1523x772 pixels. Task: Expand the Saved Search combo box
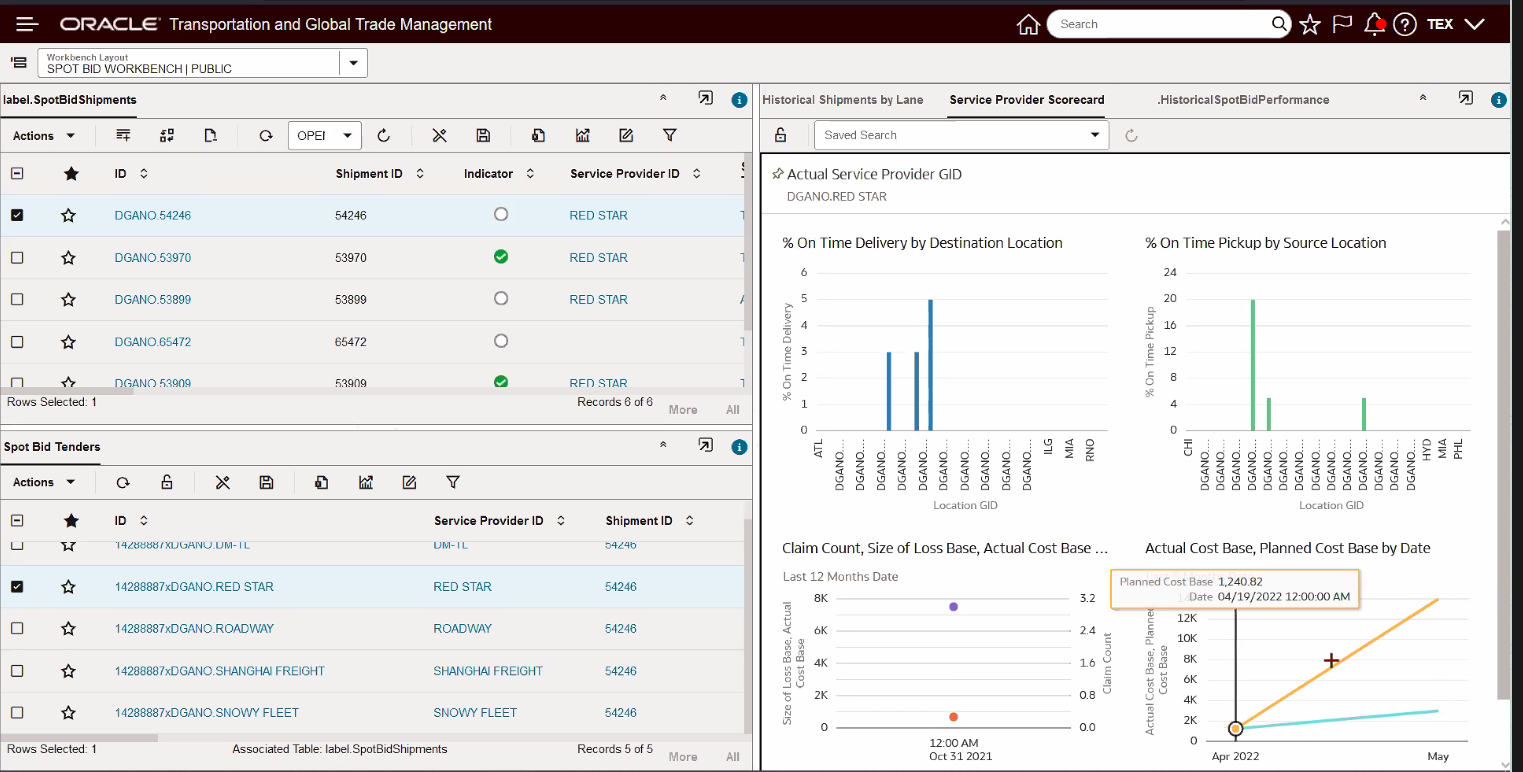(x=1094, y=135)
